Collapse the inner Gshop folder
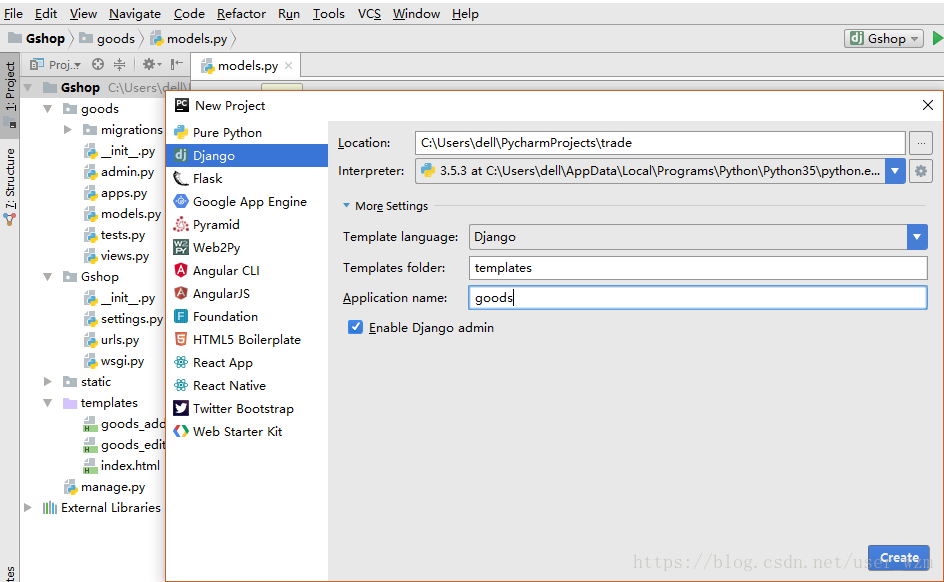This screenshot has height=582, width=944. 48,277
